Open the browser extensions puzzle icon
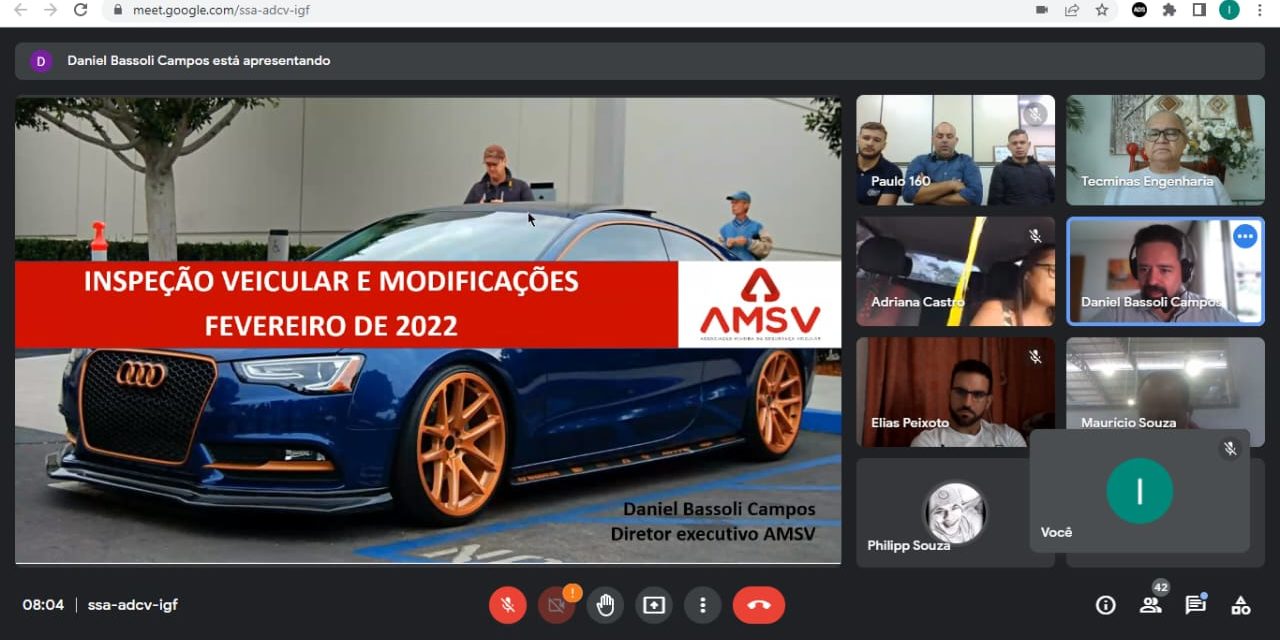The height and width of the screenshot is (640, 1280). point(1169,10)
